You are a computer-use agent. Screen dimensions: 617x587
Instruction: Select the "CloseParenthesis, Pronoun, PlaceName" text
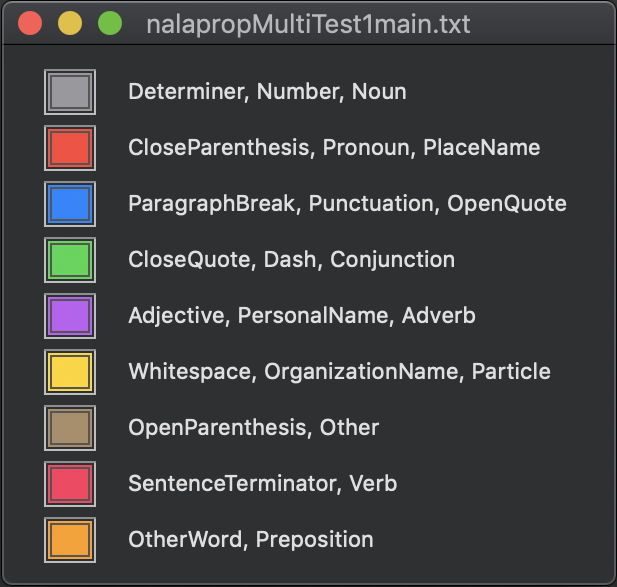[334, 148]
